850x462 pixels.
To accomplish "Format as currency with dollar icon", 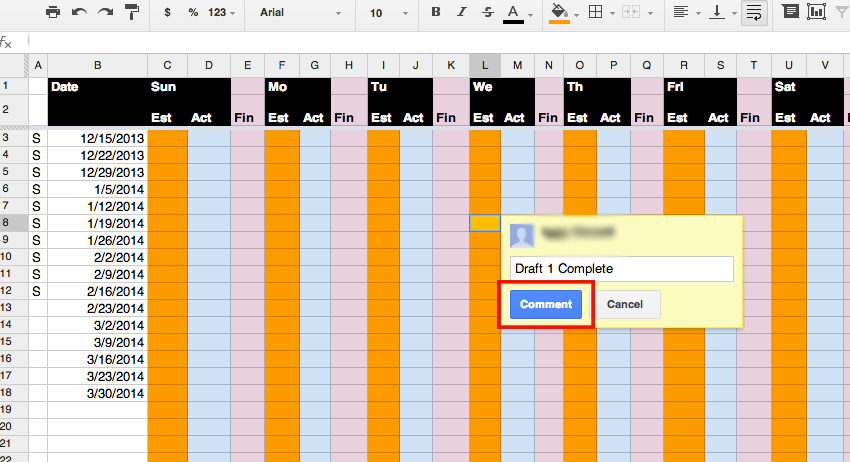I will pyautogui.click(x=168, y=12).
